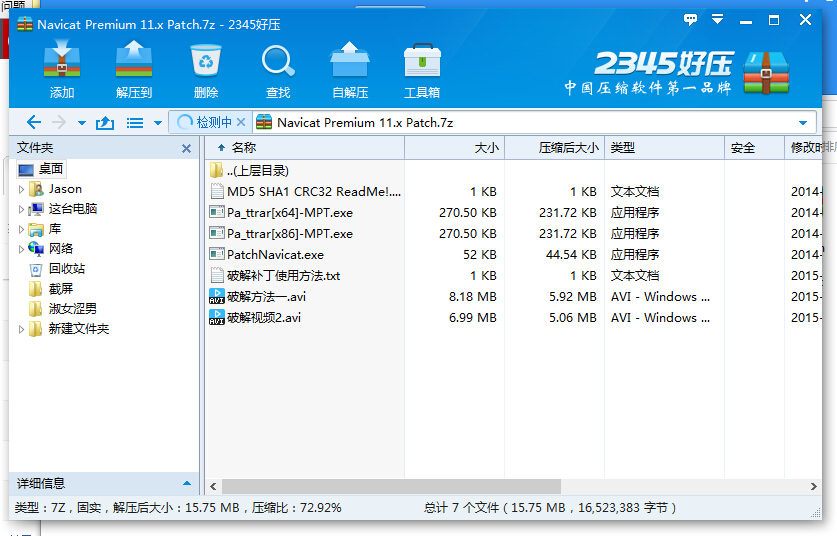Cancel the 检测中 scan with X

[x=241, y=122]
